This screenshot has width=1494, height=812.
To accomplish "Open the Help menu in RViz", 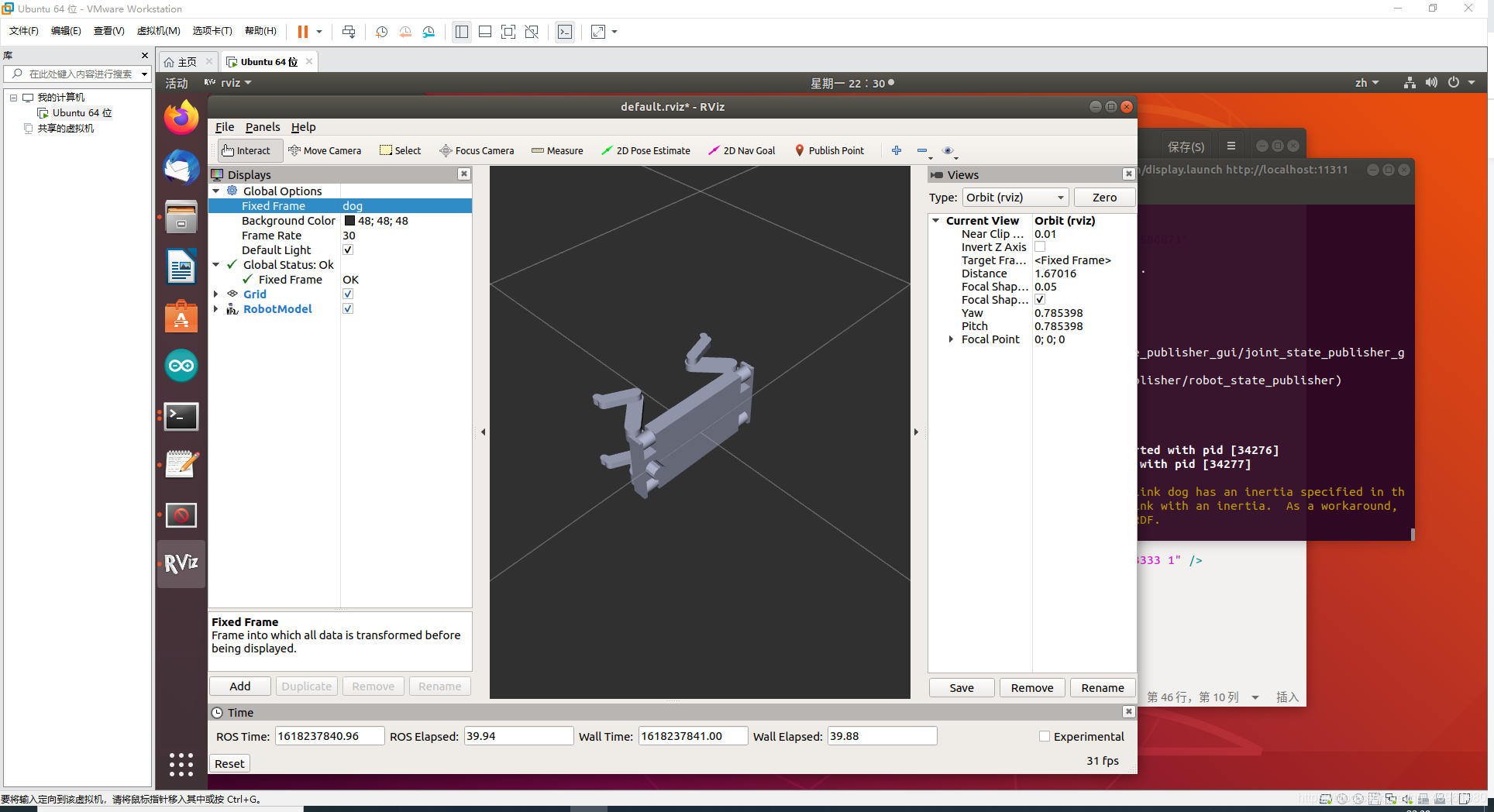I will [x=303, y=127].
